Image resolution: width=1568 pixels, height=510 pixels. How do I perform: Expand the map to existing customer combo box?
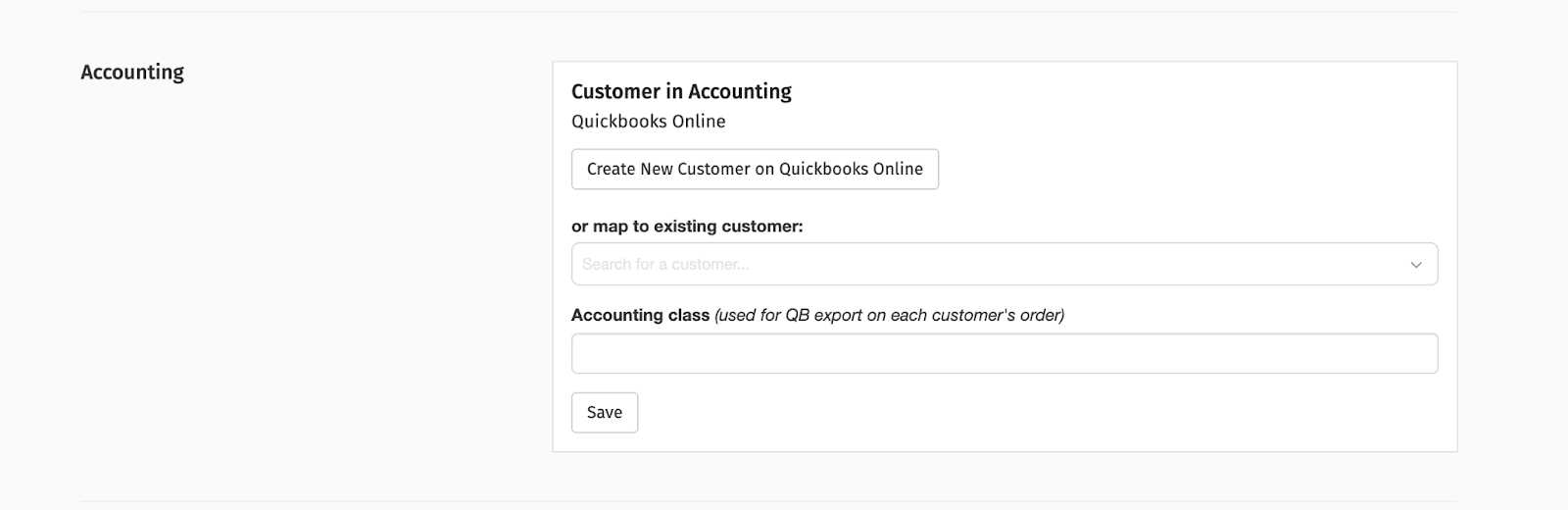click(1004, 264)
